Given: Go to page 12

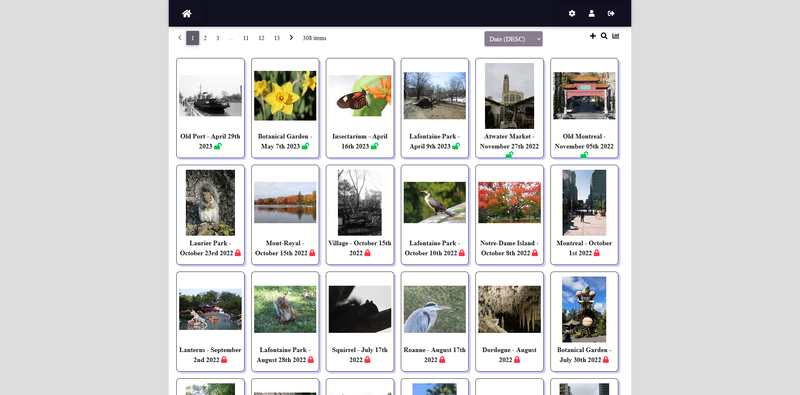Looking at the screenshot, I should coord(261,38).
